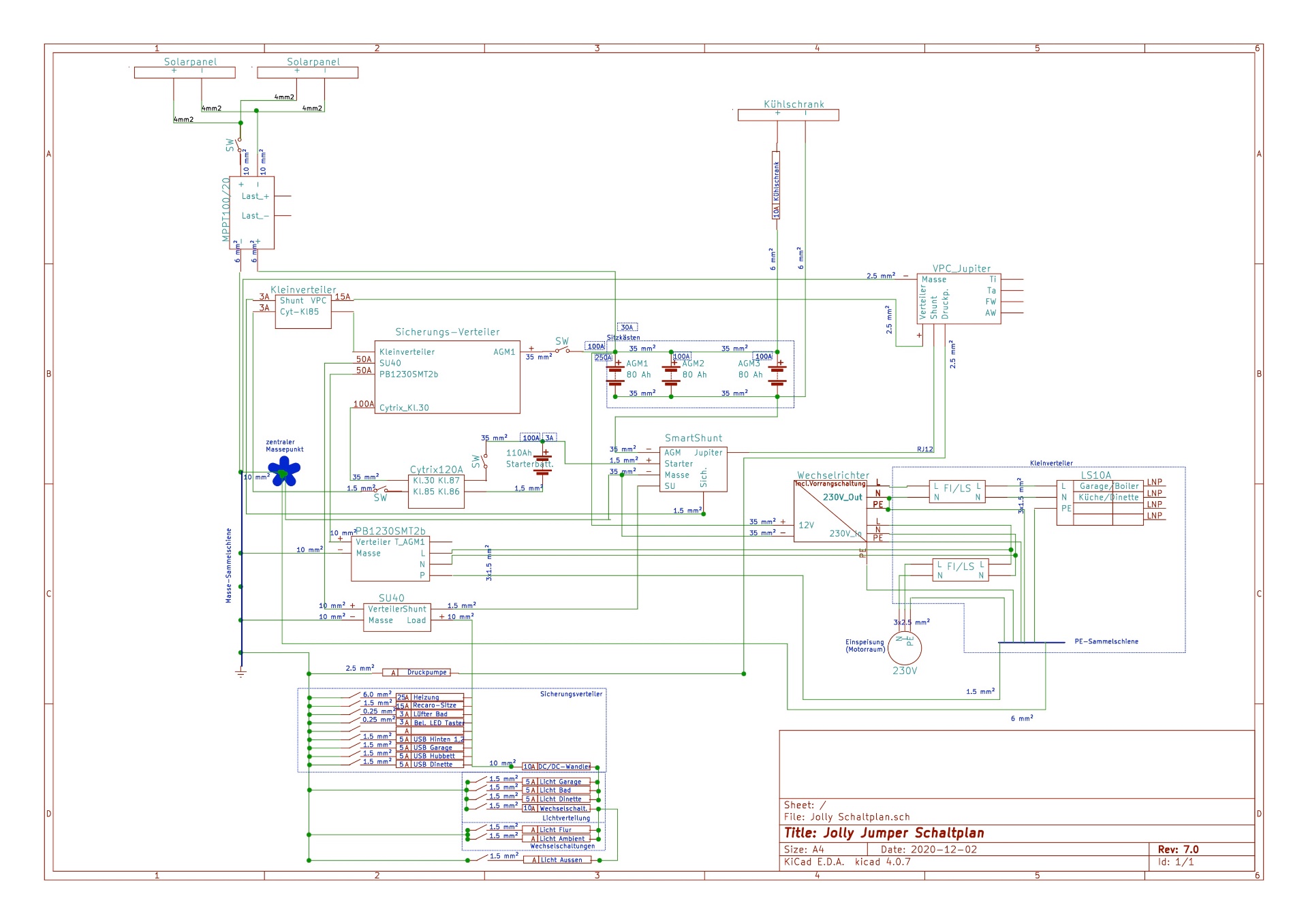
Task: Select the AGM3 80 Ah battery symbol
Action: point(777,374)
